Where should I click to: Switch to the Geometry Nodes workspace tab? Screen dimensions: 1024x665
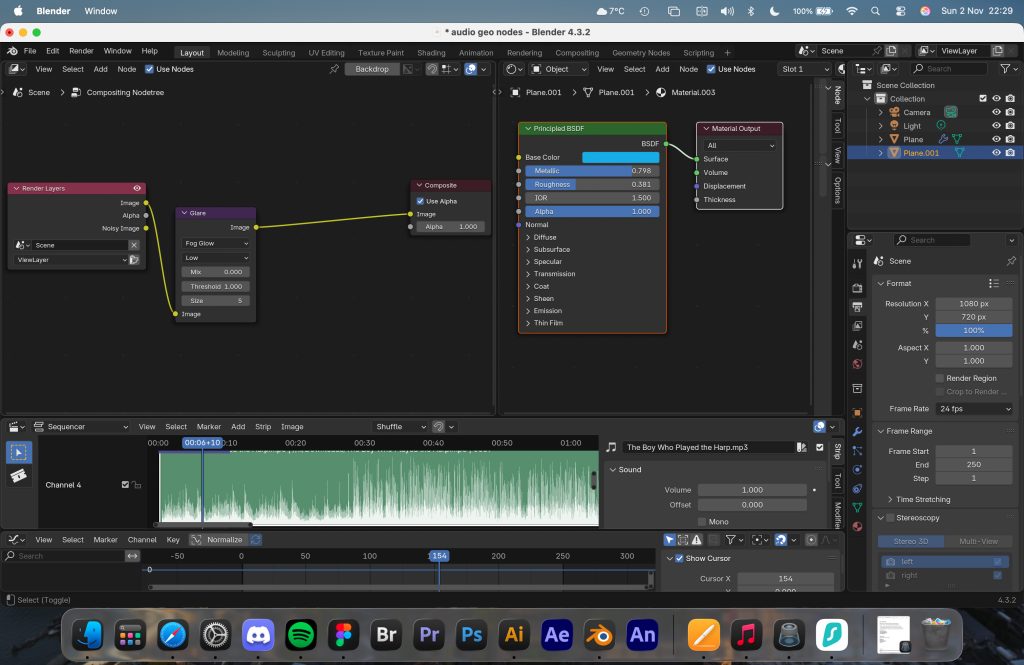click(x=641, y=52)
